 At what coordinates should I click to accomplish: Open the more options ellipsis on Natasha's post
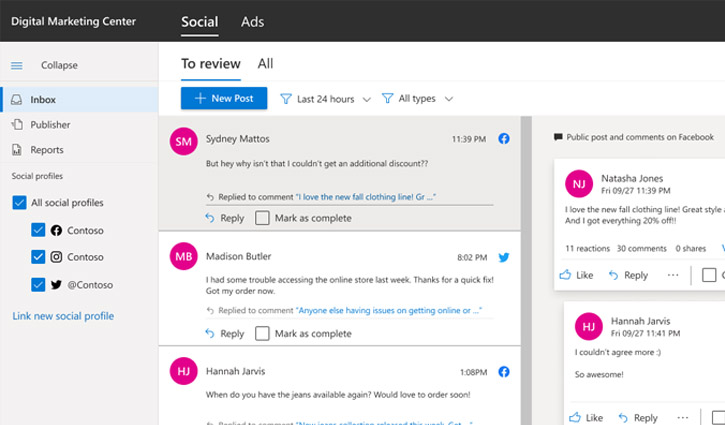673,275
